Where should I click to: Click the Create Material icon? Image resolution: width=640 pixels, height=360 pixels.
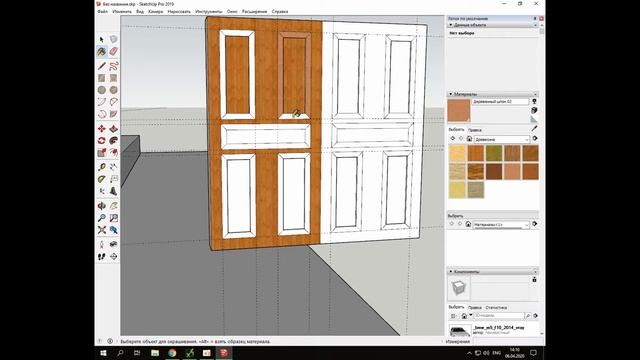click(534, 110)
